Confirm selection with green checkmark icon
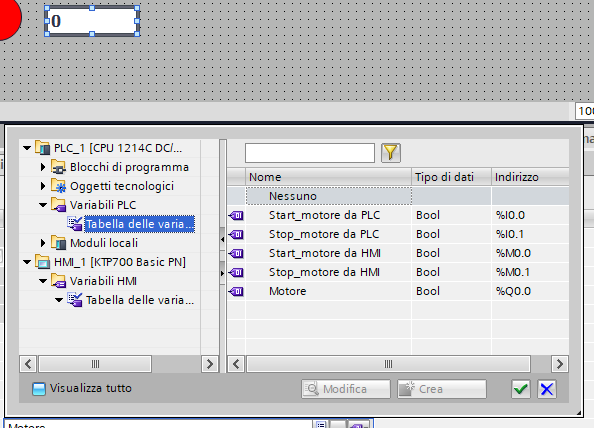Image resolution: width=594 pixels, height=428 pixels. 521,389
